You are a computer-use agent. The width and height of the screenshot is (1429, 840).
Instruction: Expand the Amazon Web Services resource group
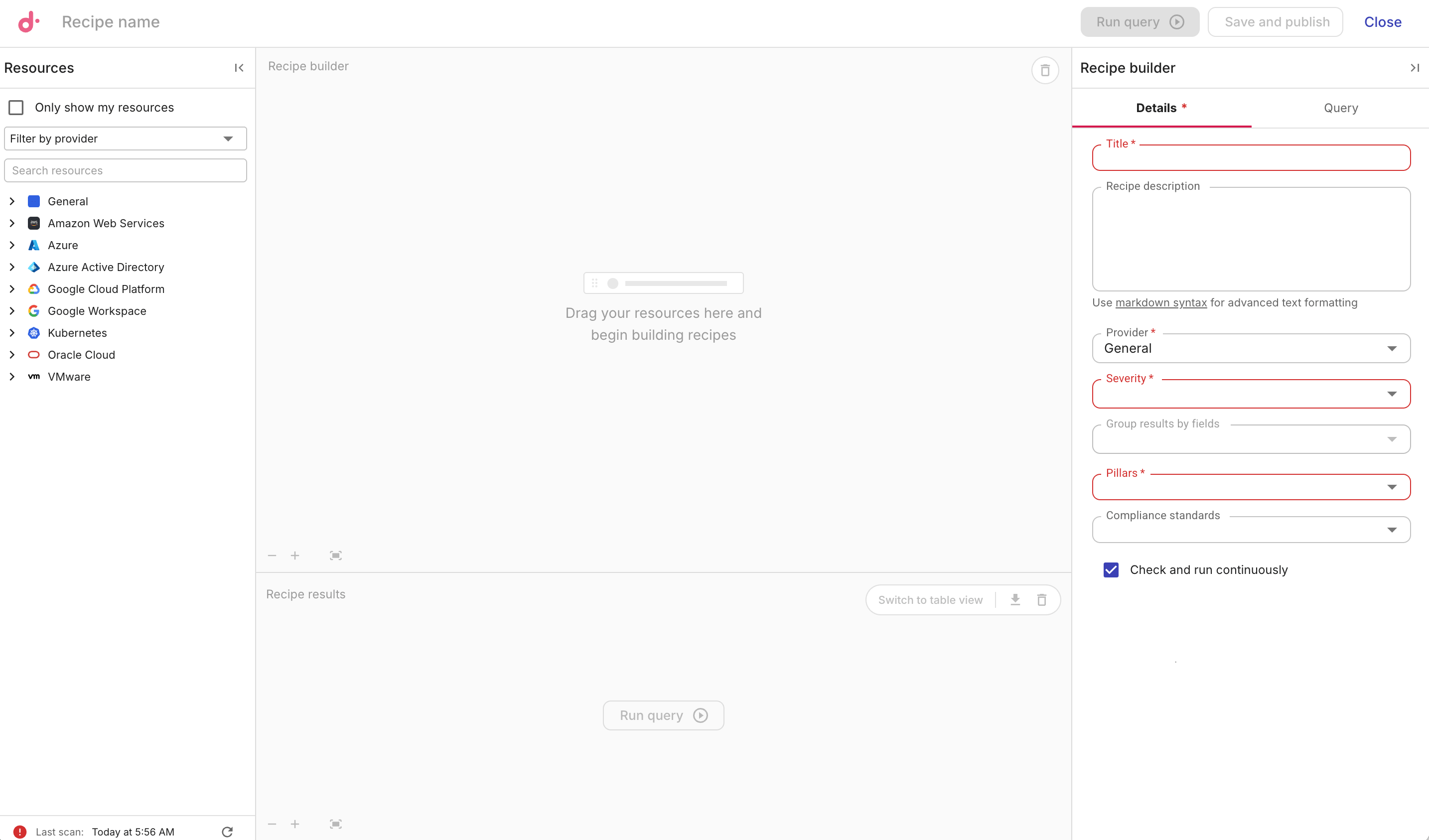point(12,223)
